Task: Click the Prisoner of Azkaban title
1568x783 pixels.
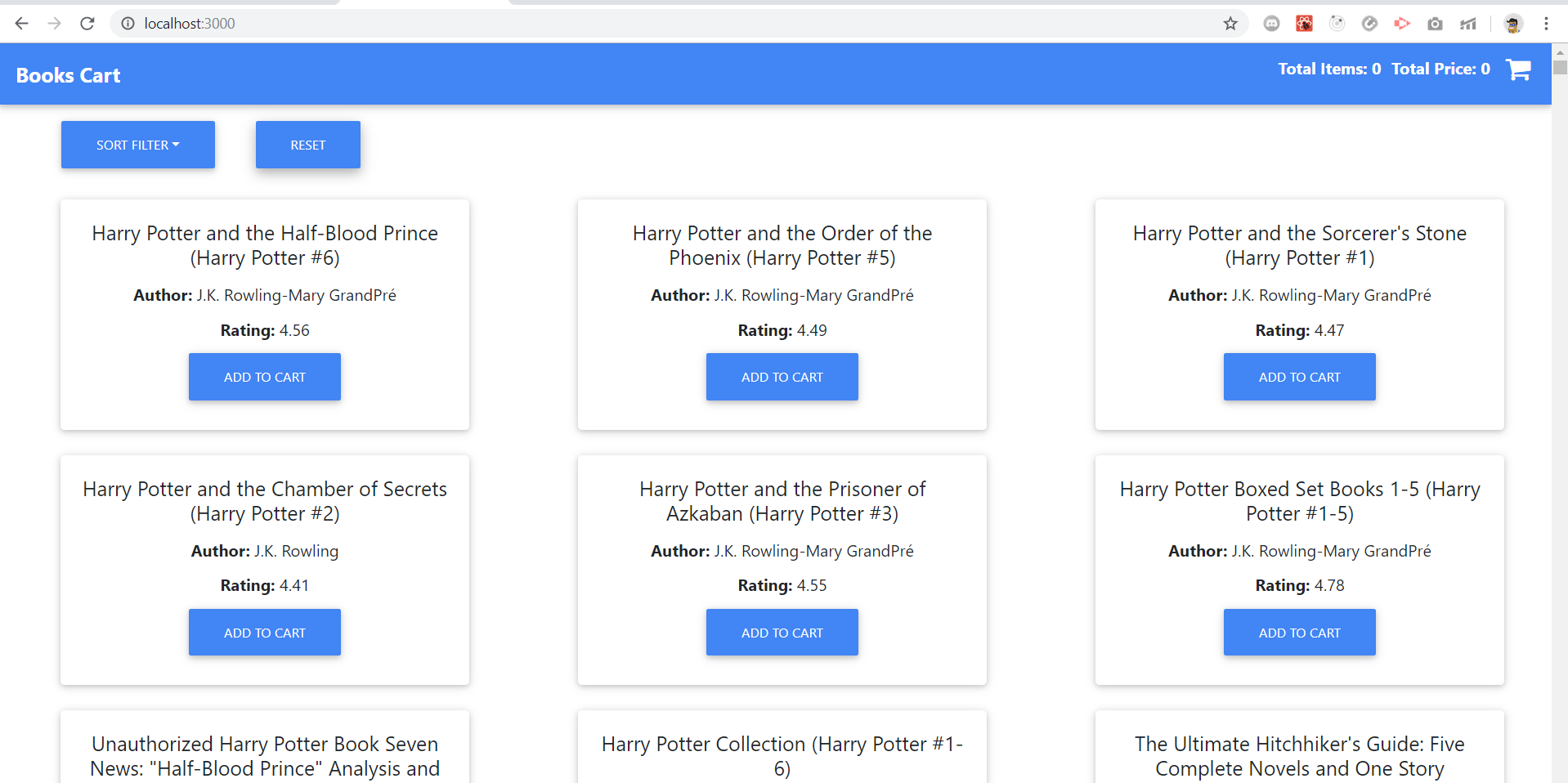Action: click(782, 501)
